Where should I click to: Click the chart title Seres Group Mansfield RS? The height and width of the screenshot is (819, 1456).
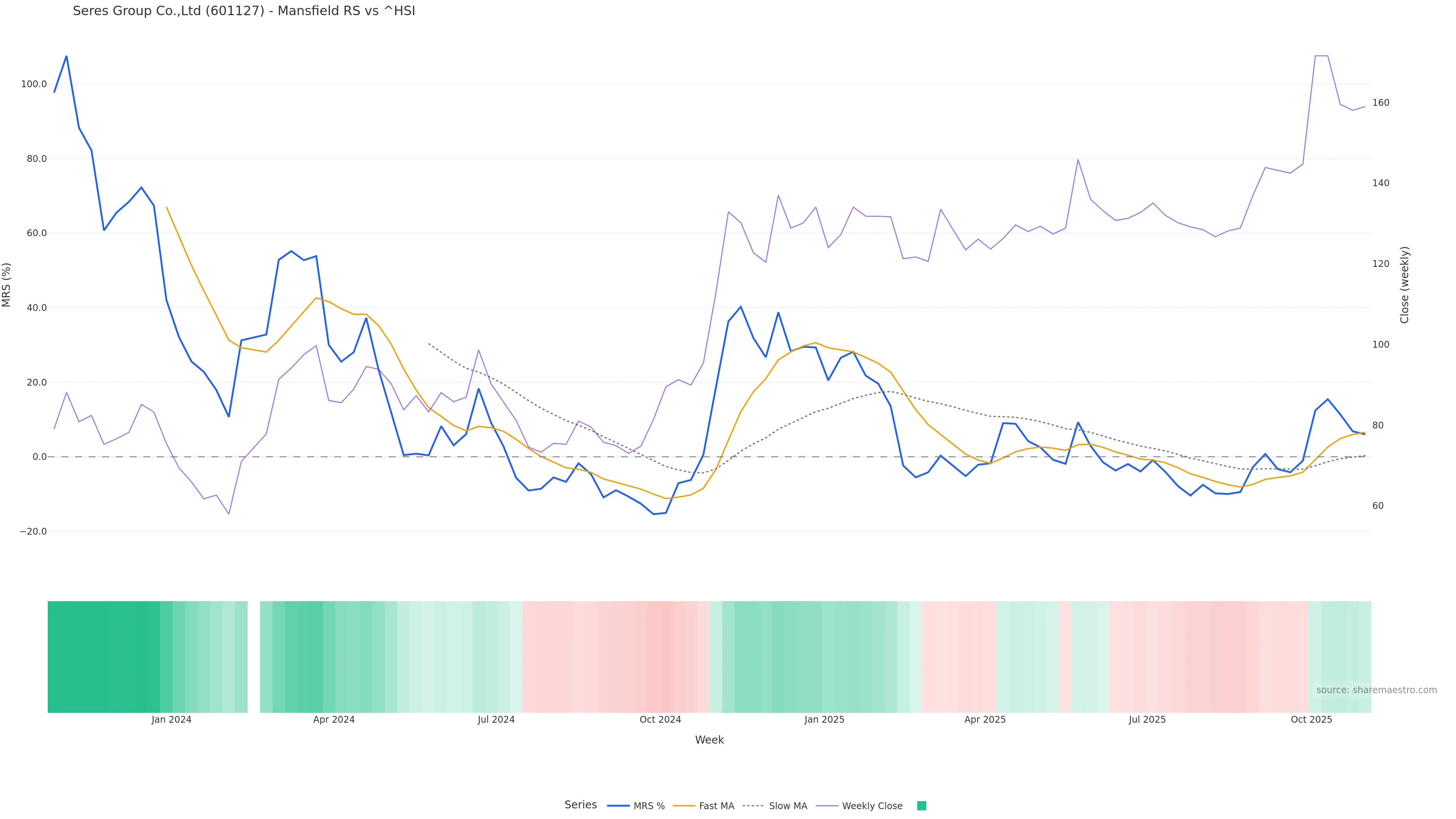pos(243,11)
